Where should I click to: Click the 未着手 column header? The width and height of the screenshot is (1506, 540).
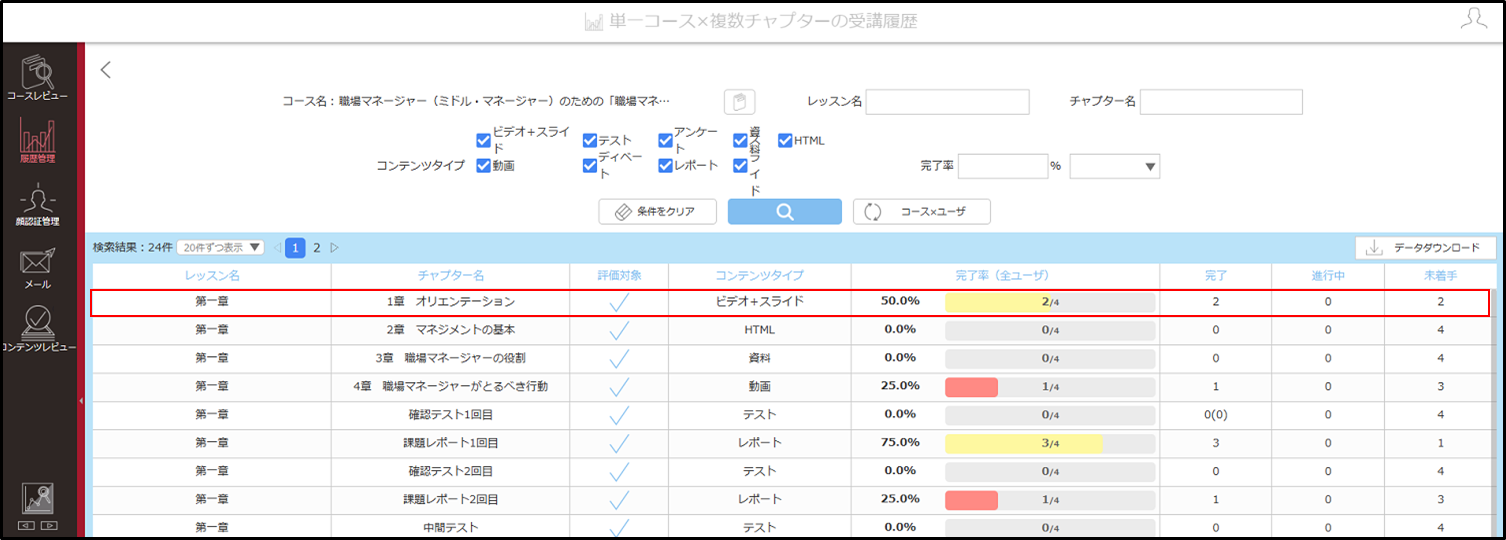pos(1440,275)
